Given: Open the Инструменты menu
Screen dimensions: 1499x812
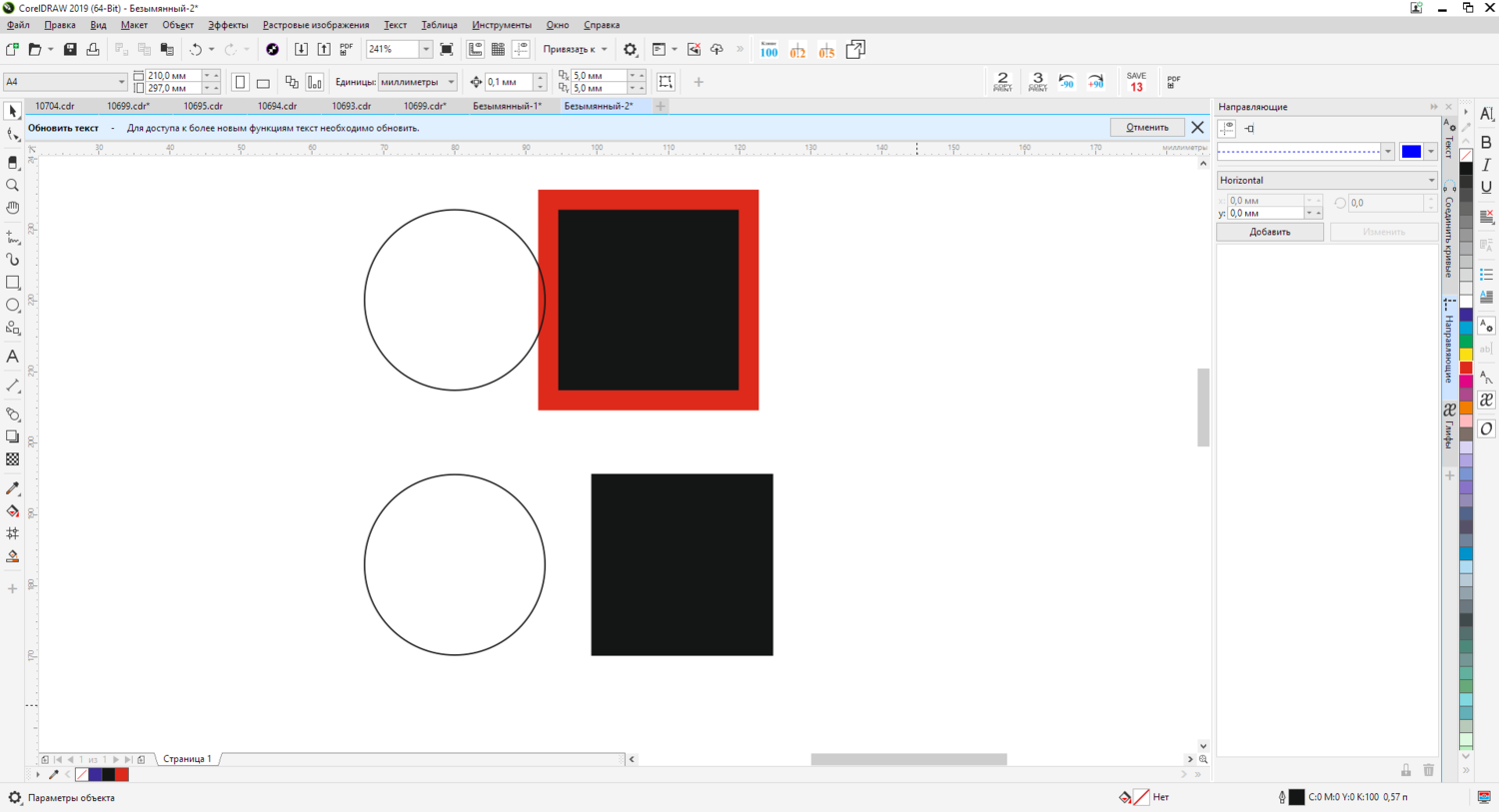Looking at the screenshot, I should (x=502, y=25).
